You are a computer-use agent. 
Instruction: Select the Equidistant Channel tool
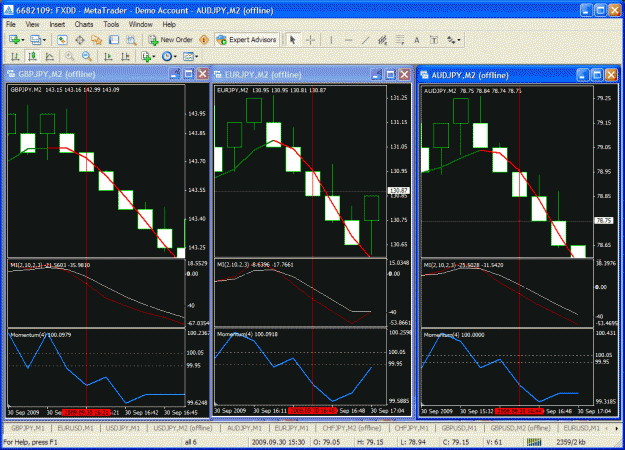tap(382, 40)
